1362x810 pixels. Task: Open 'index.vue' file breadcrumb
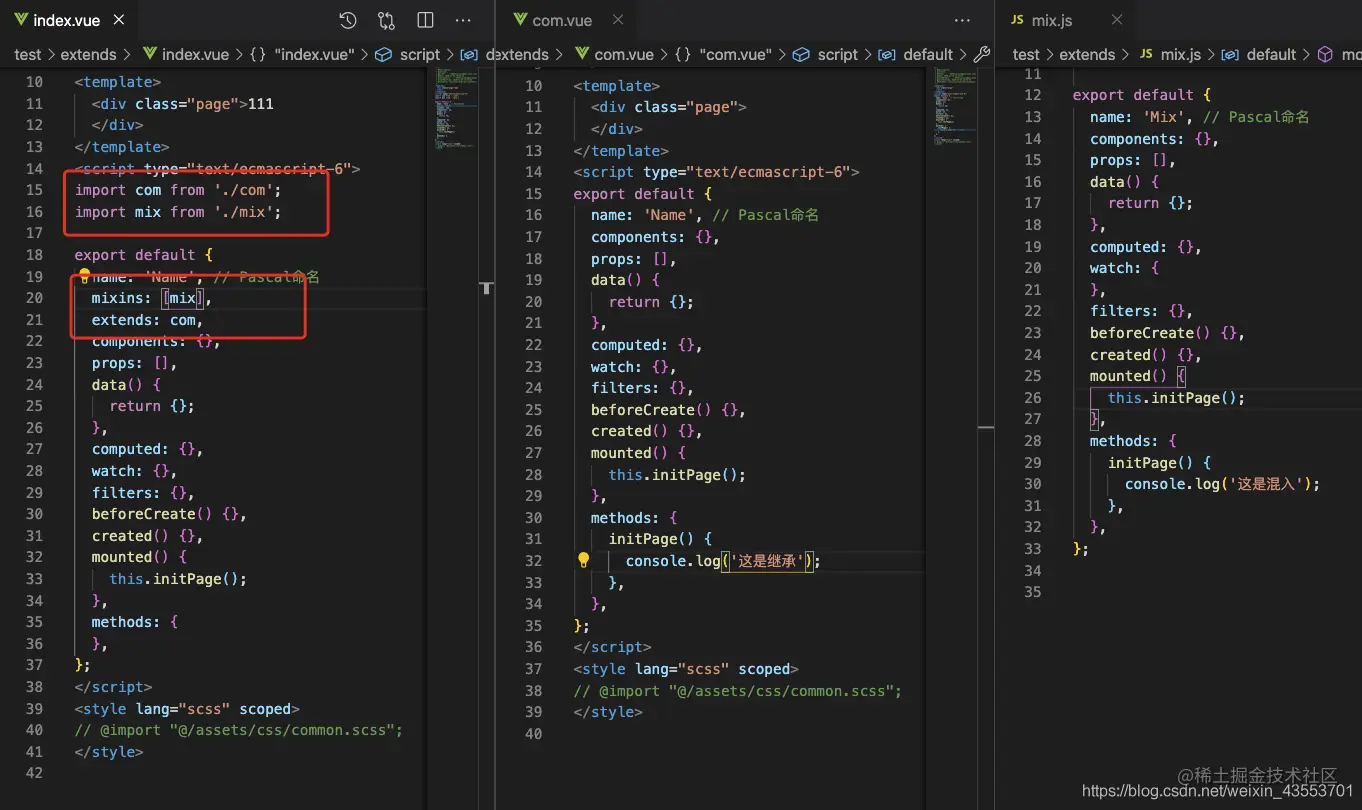click(186, 55)
